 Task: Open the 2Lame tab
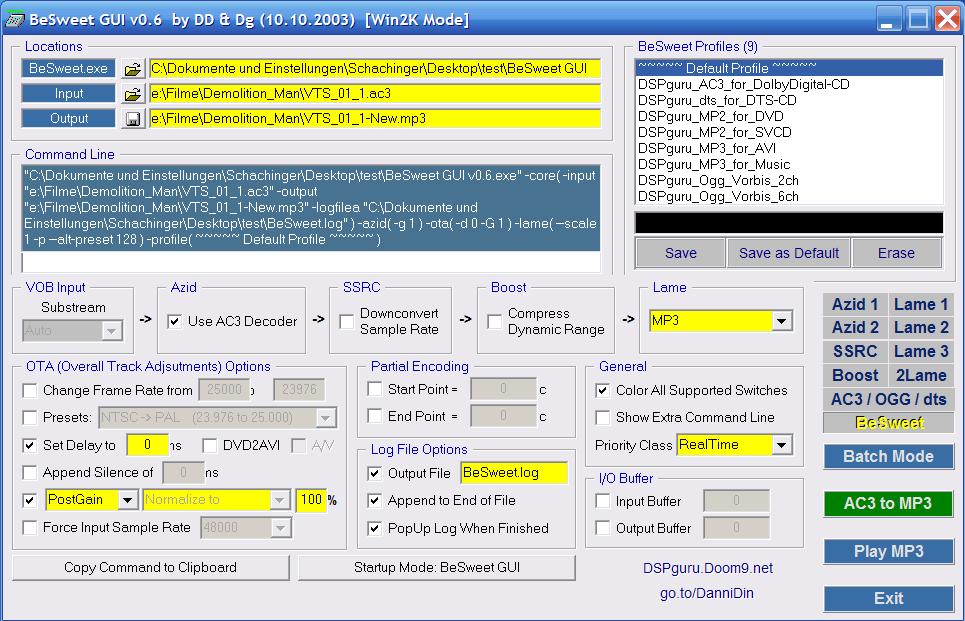pyautogui.click(x=921, y=375)
